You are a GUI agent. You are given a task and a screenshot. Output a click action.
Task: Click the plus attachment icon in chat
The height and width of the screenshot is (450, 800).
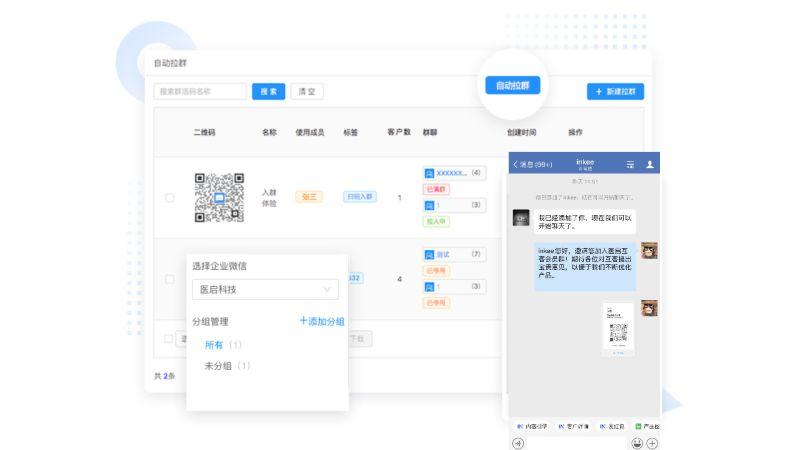[x=652, y=443]
